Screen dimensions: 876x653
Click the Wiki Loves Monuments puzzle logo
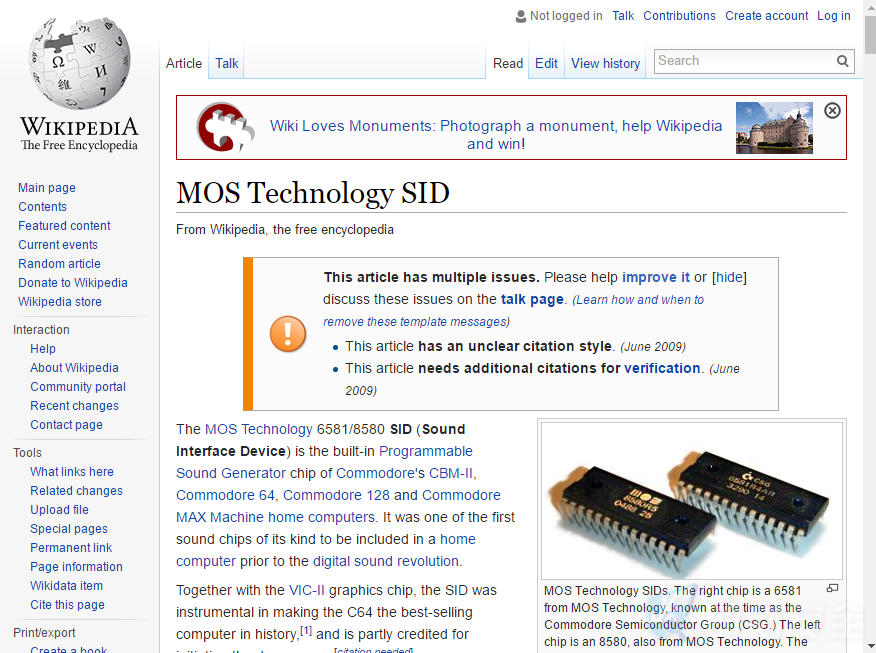coord(226,127)
